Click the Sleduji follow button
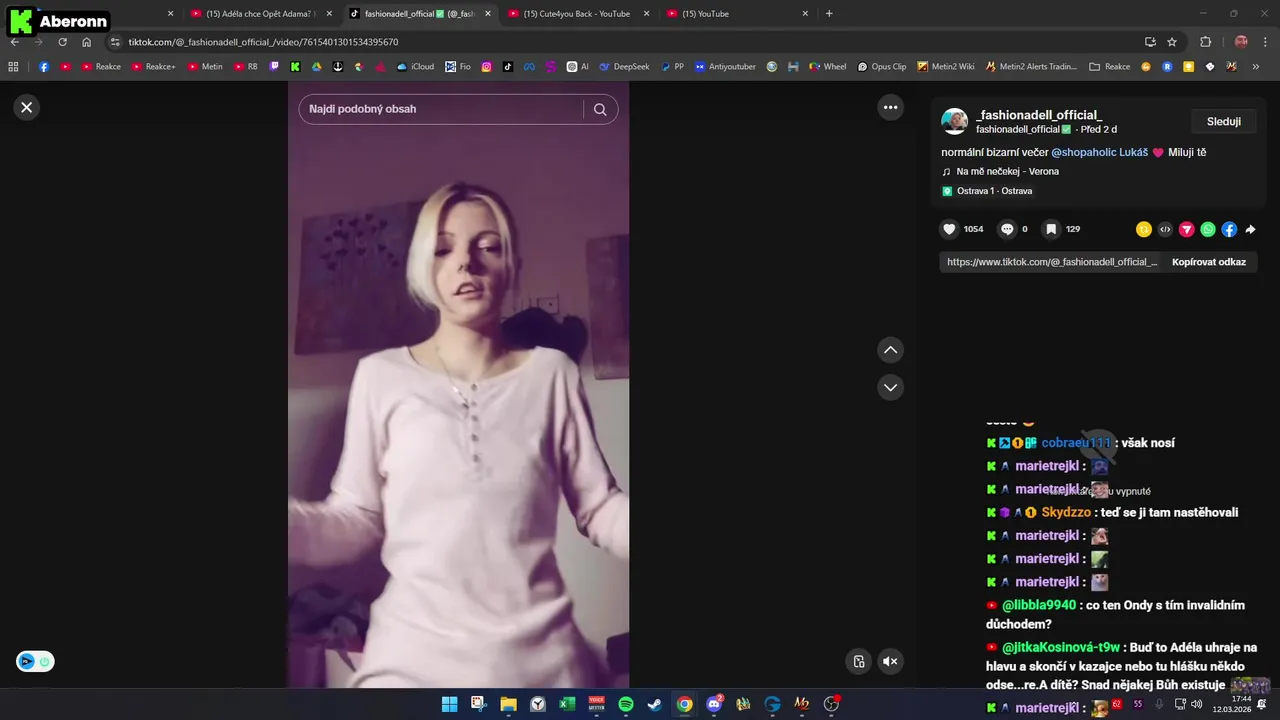This screenshot has height=720, width=1280. coord(1224,121)
